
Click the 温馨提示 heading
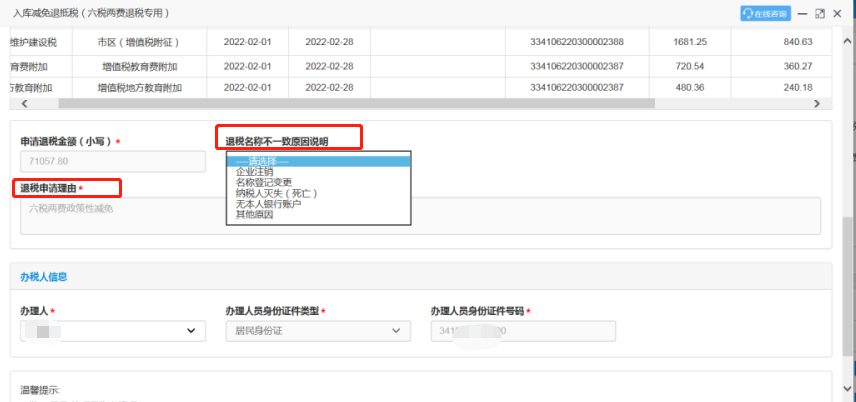tap(40, 390)
